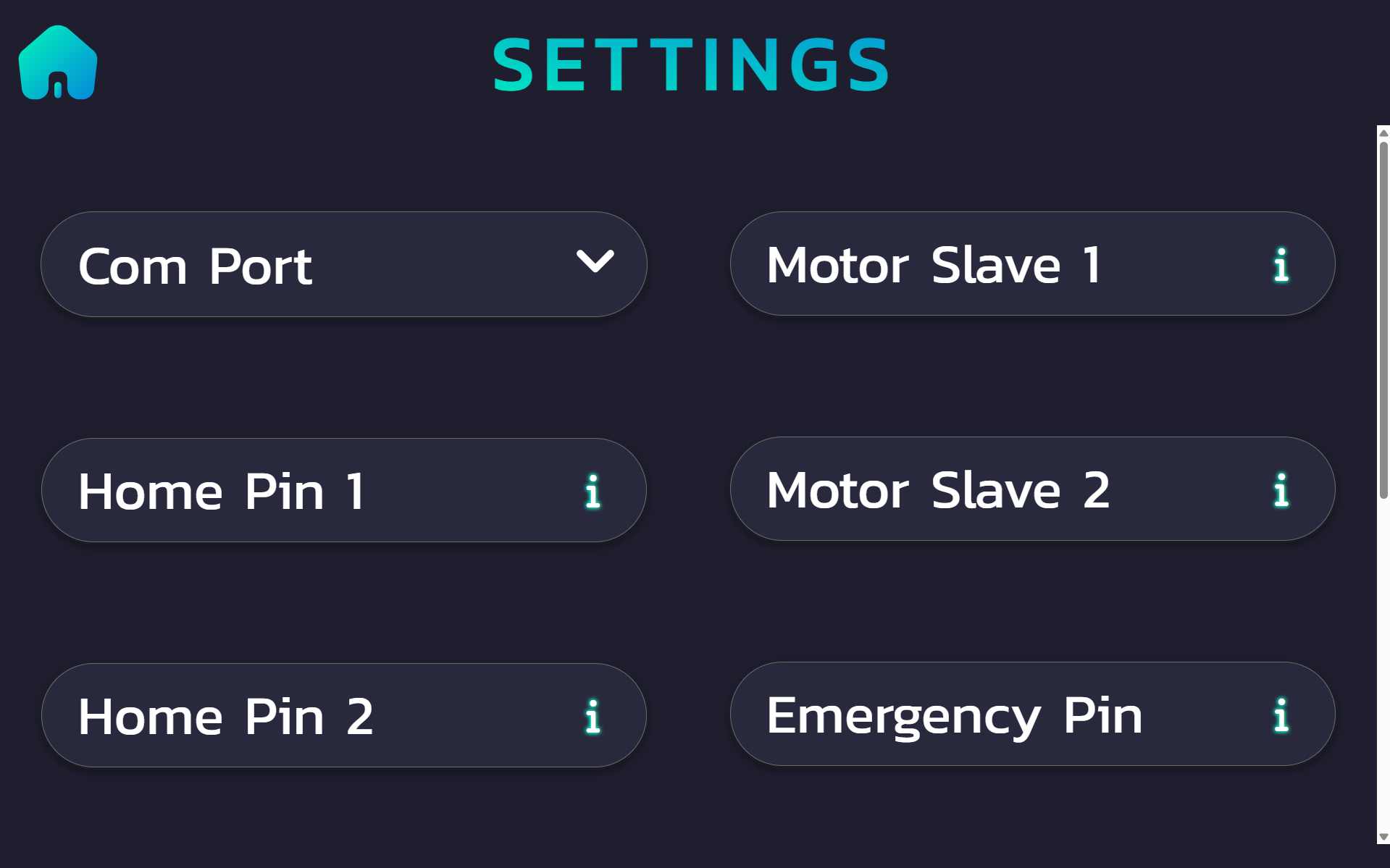Screen dimensions: 1390x868
Task: Click the Emergency Pin placeholder text
Action: (x=954, y=715)
